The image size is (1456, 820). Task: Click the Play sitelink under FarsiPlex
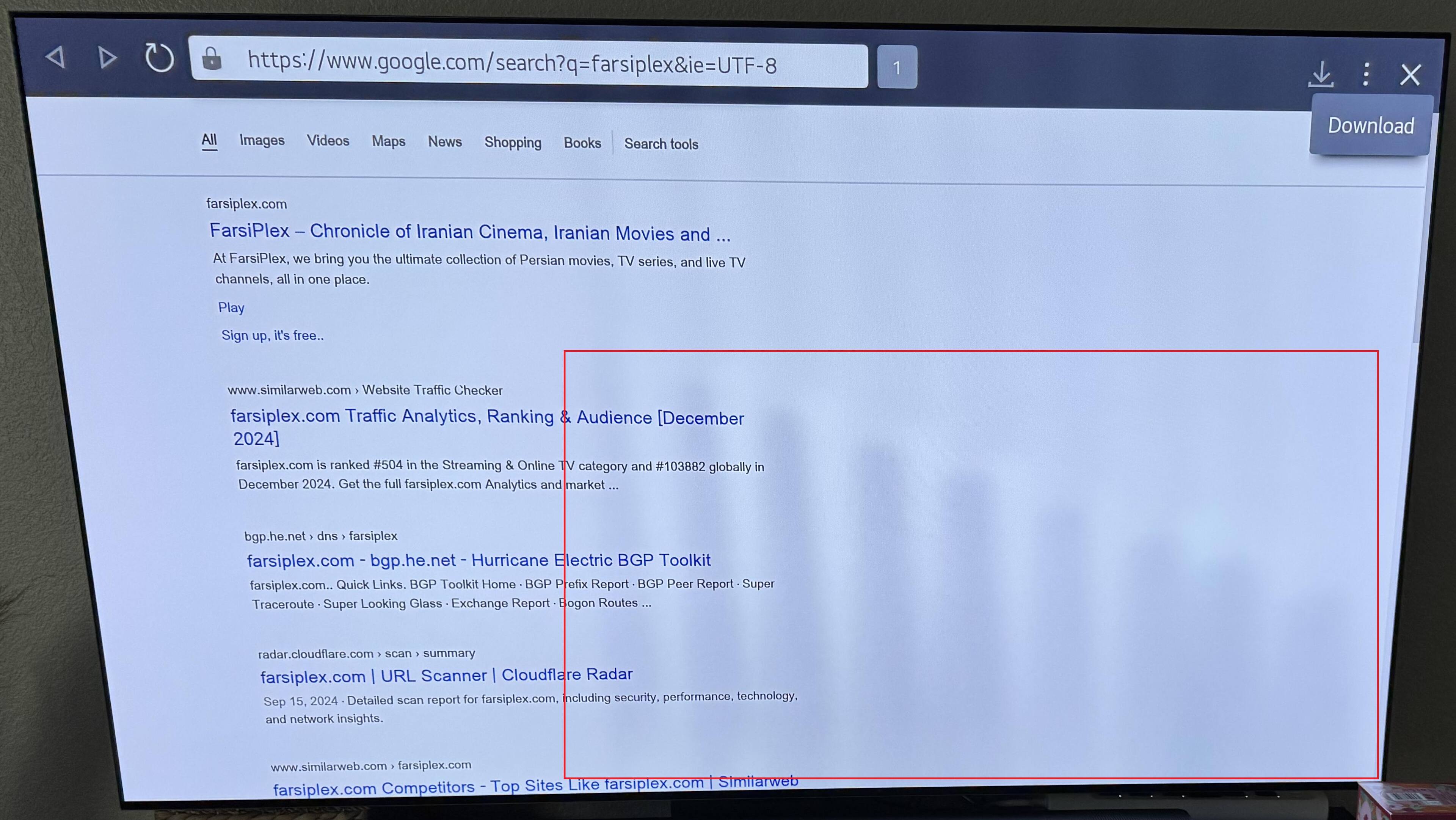coord(231,307)
